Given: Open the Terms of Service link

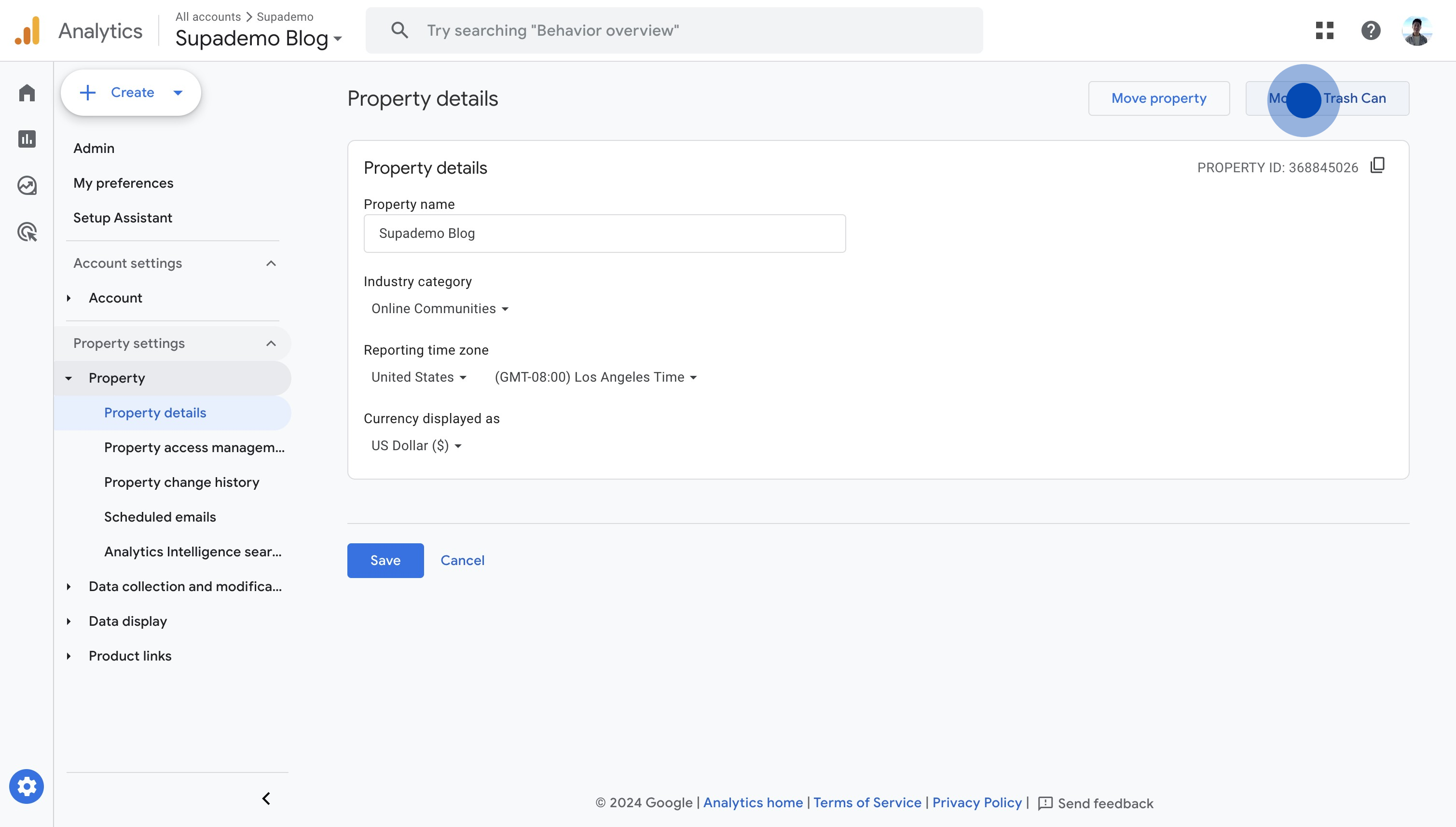Looking at the screenshot, I should [867, 802].
